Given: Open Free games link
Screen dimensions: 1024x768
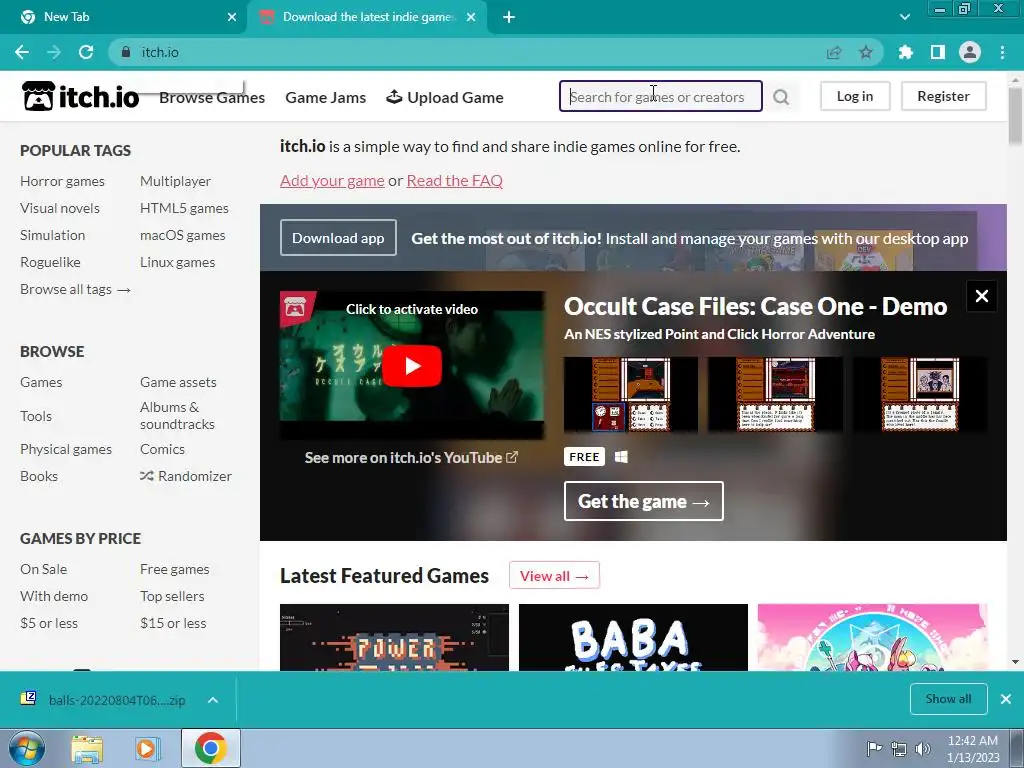Looking at the screenshot, I should [x=174, y=569].
